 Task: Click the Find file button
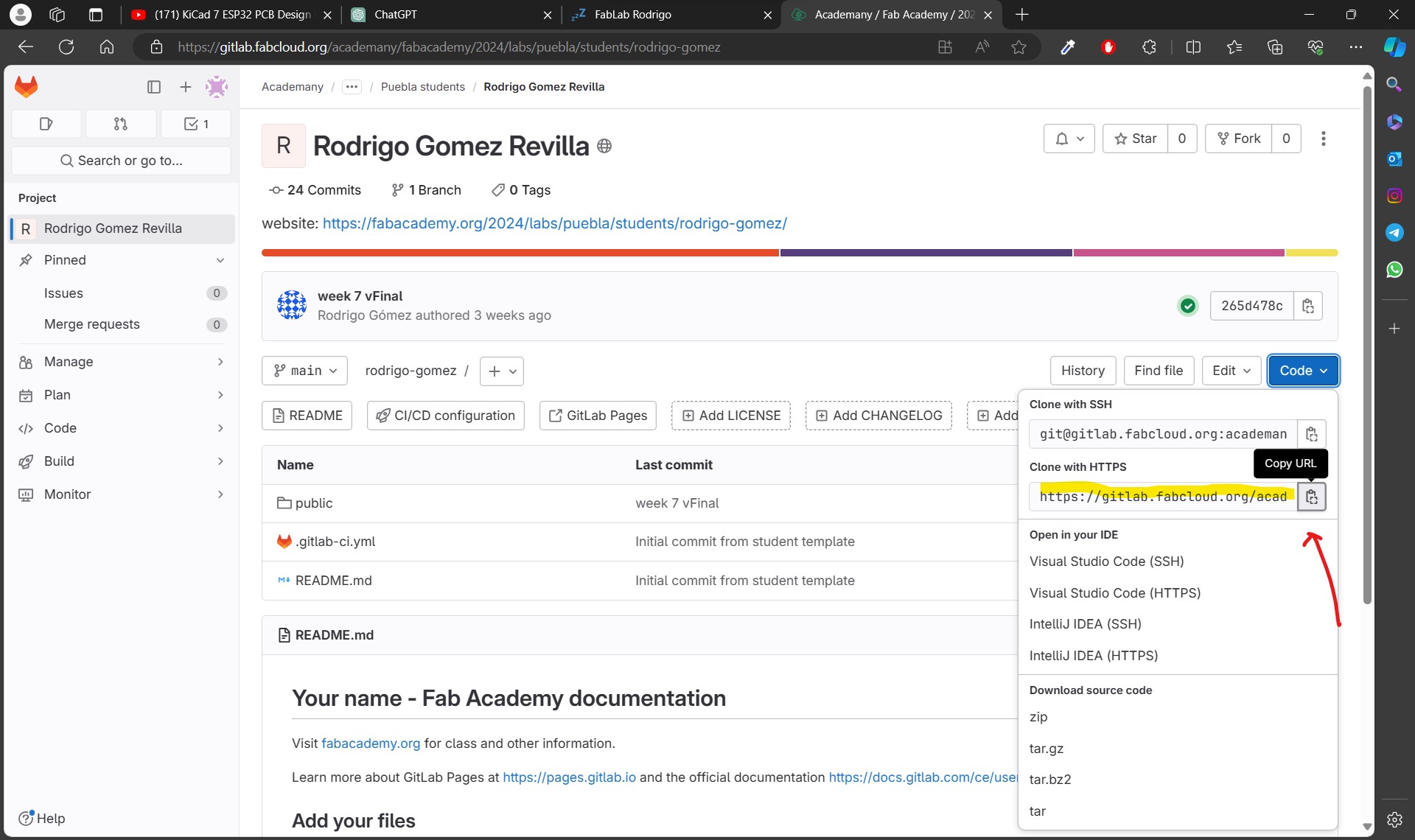tap(1159, 371)
